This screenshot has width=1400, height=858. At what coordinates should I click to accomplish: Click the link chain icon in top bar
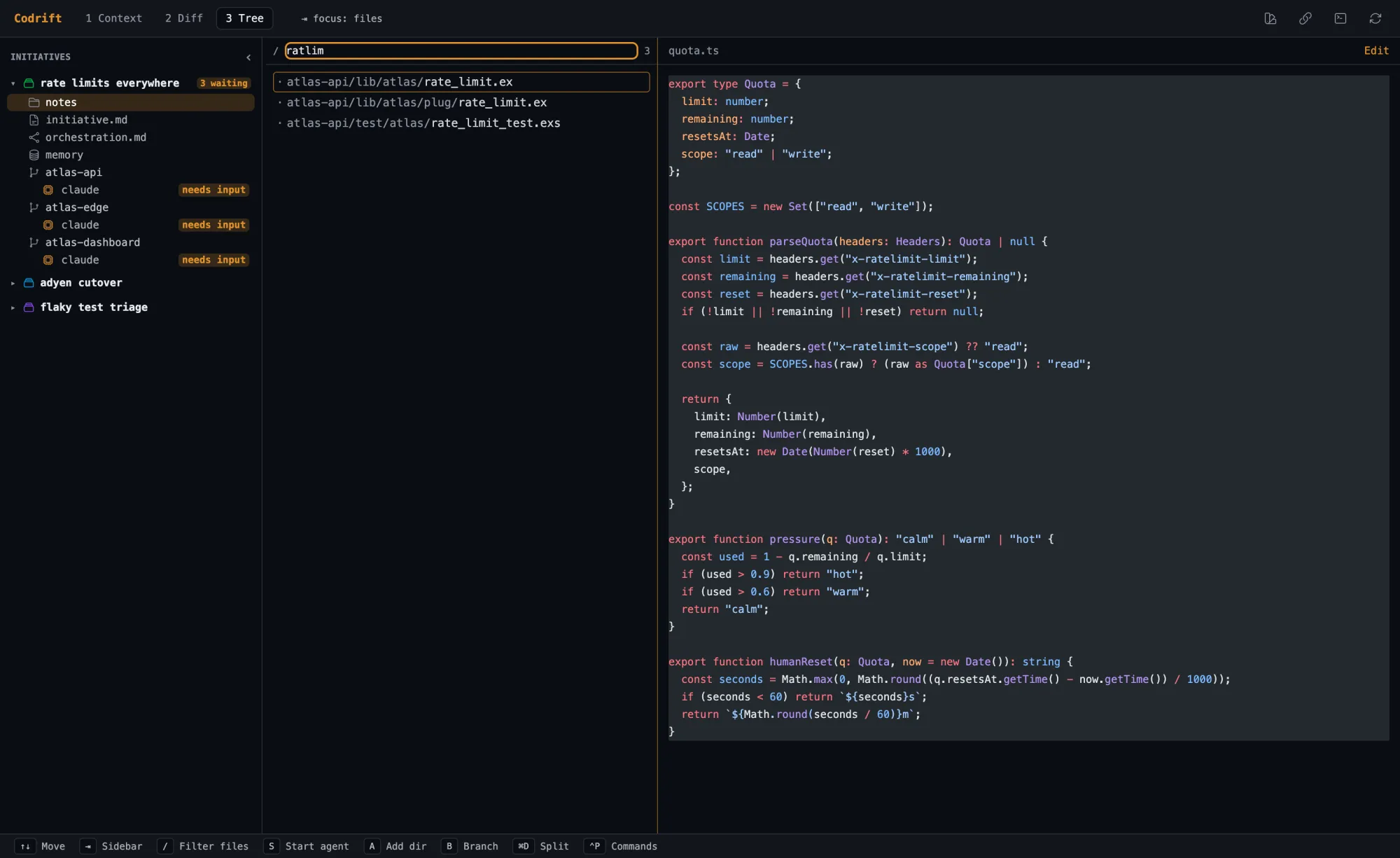point(1305,18)
